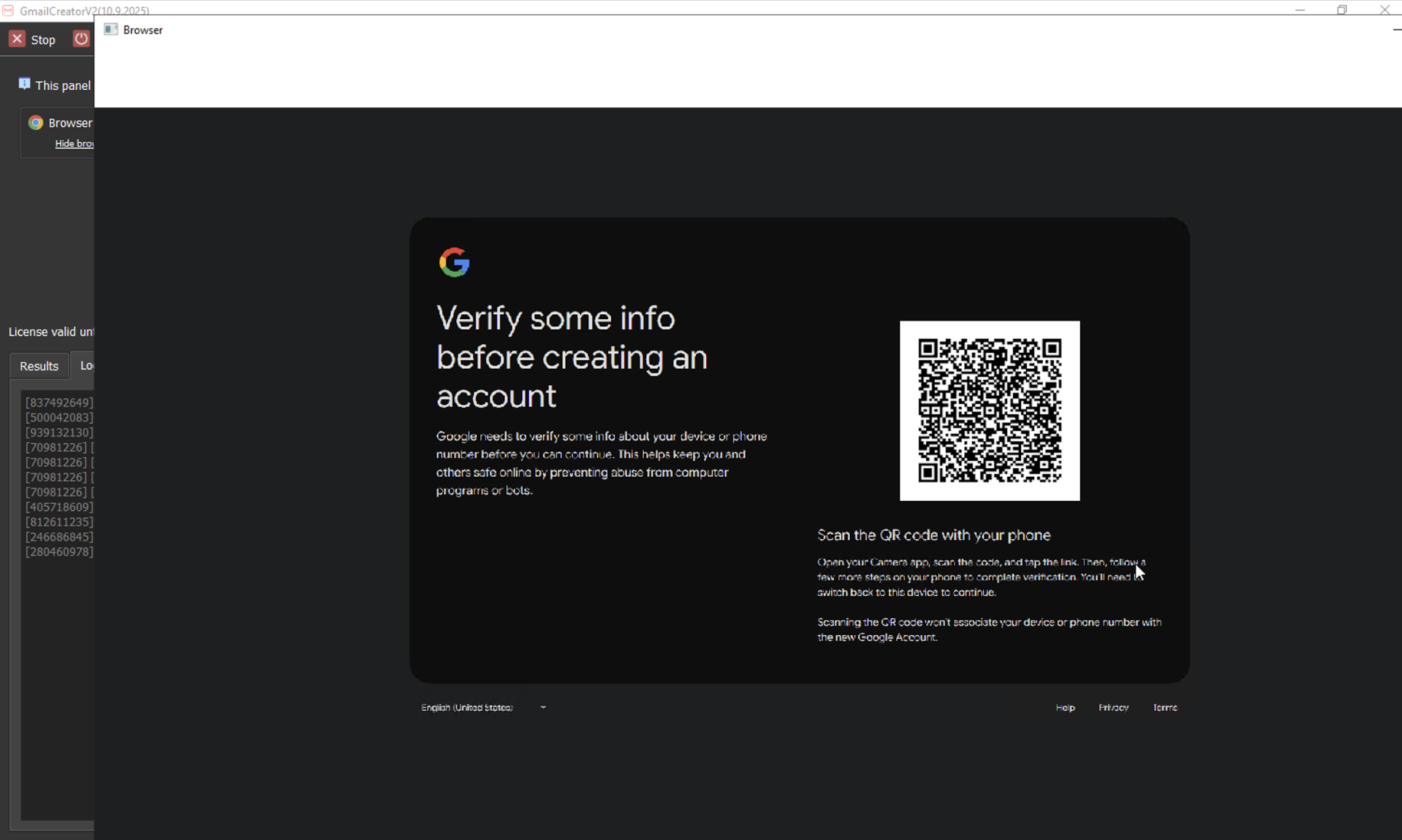Open the Results tab
The width and height of the screenshot is (1402, 840).
39,366
